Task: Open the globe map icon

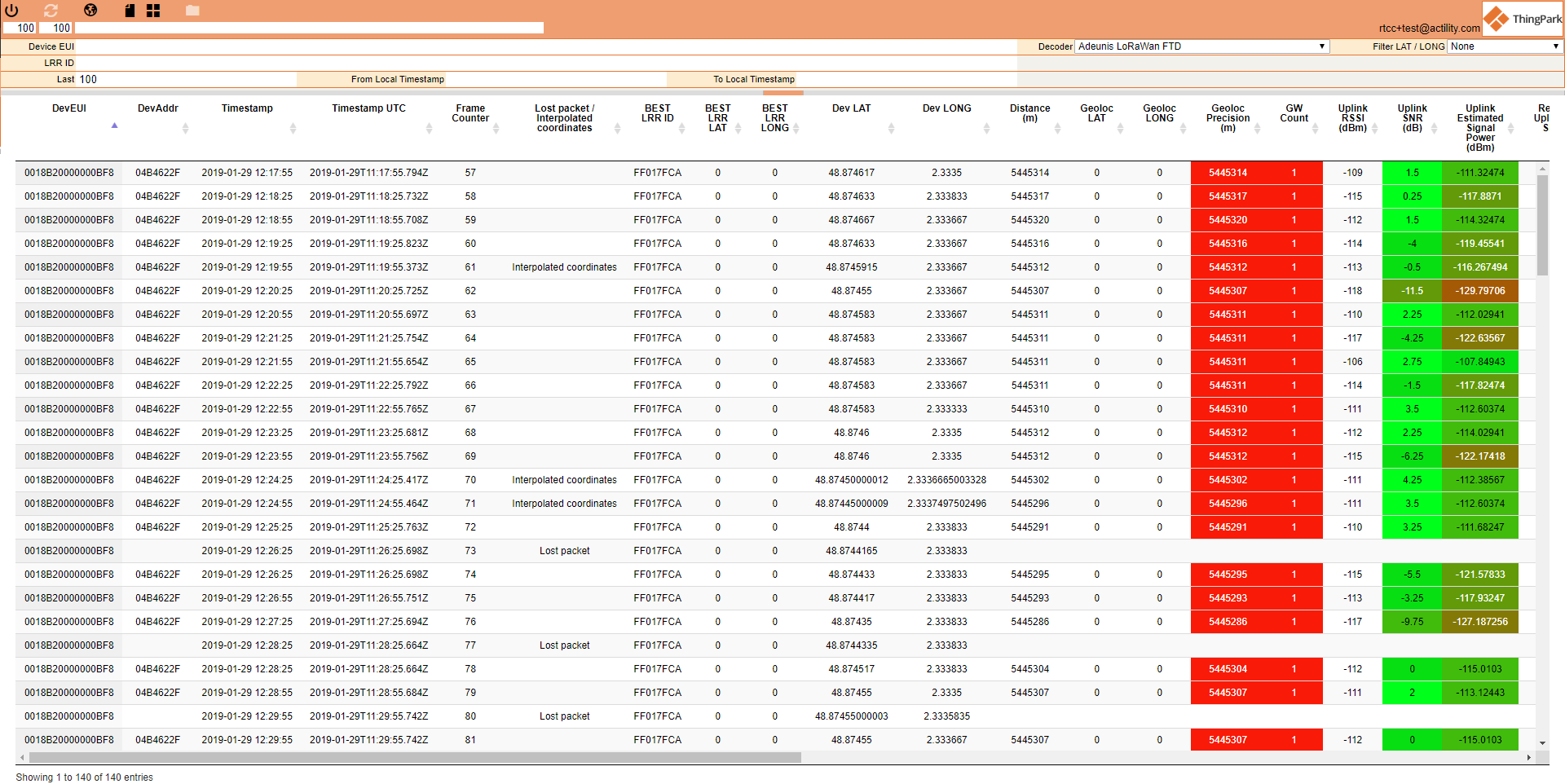Action: coord(90,11)
